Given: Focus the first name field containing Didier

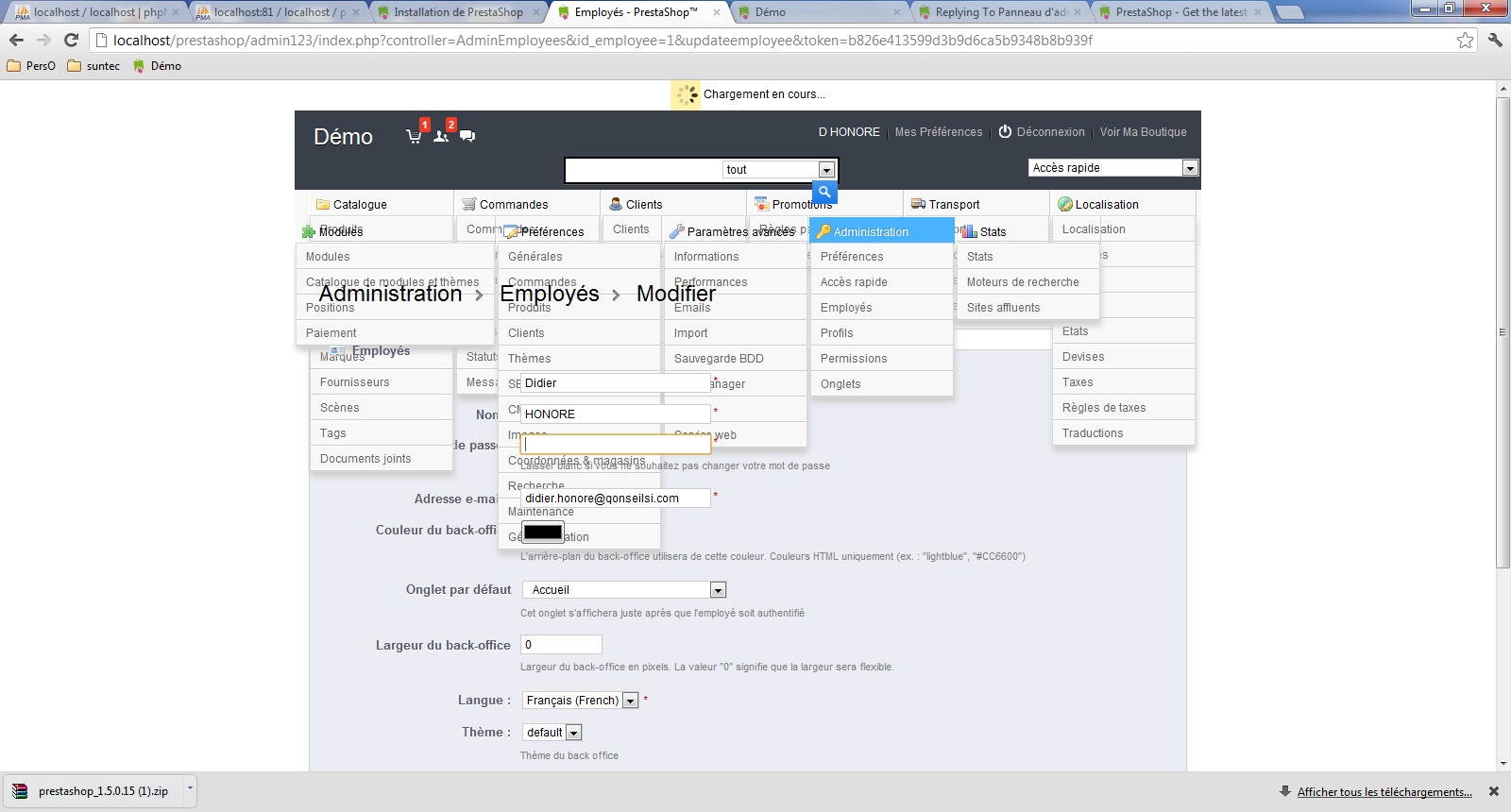Looking at the screenshot, I should tap(615, 383).
